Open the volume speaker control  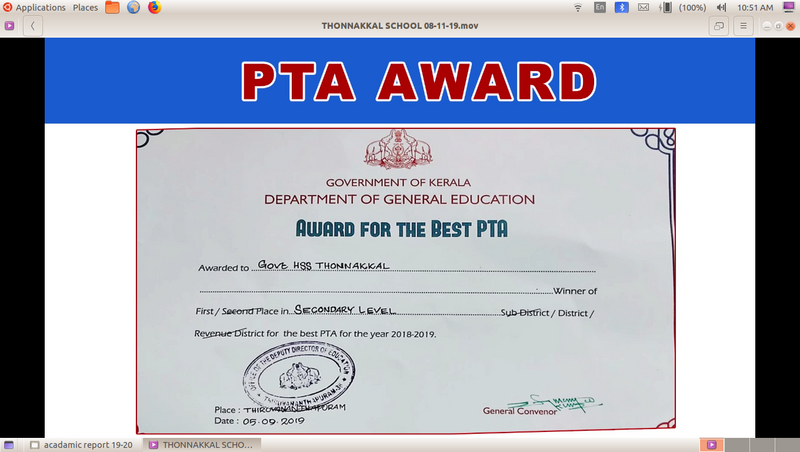721,7
